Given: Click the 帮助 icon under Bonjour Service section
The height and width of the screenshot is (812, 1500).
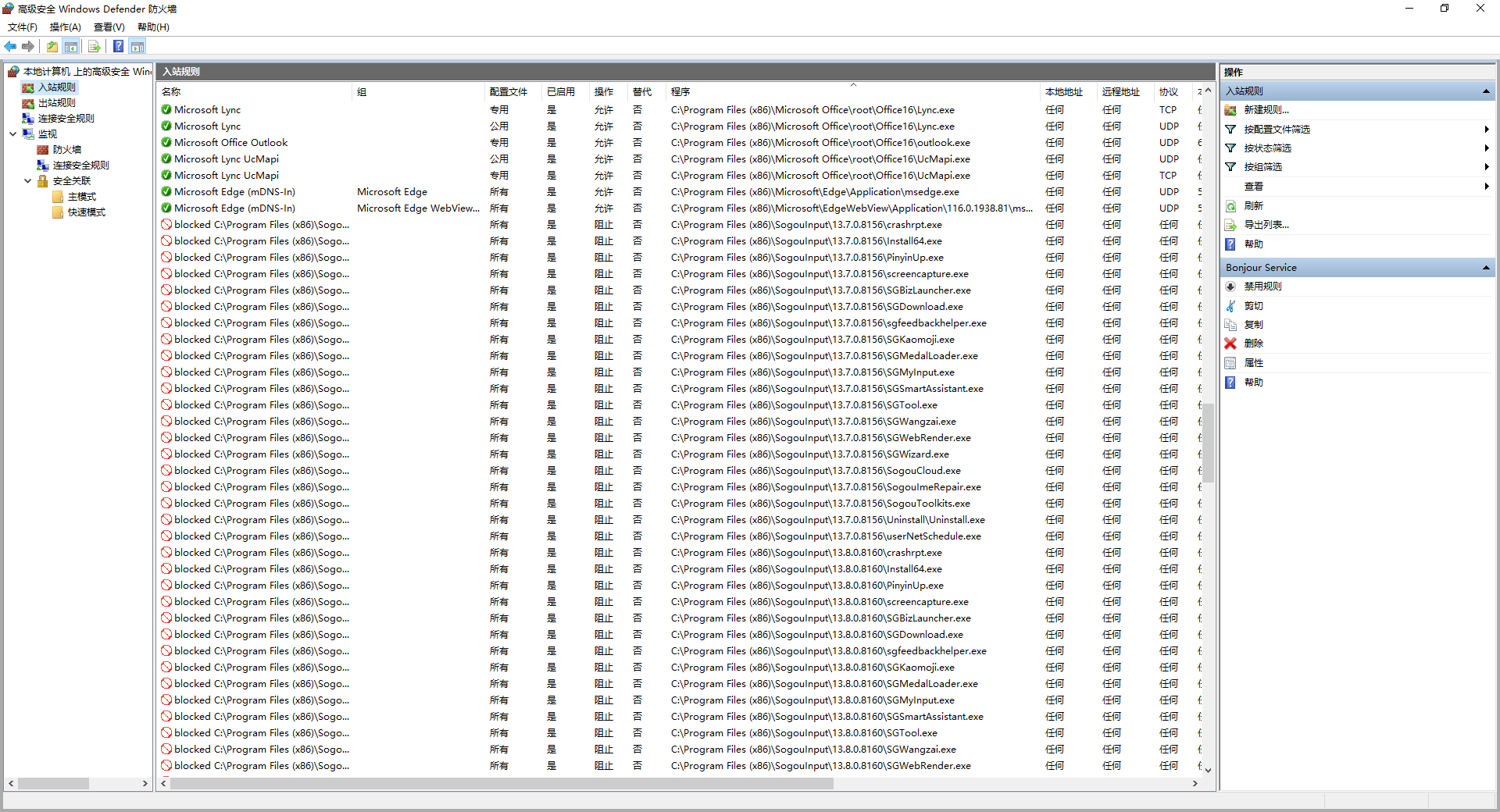Looking at the screenshot, I should (1230, 383).
